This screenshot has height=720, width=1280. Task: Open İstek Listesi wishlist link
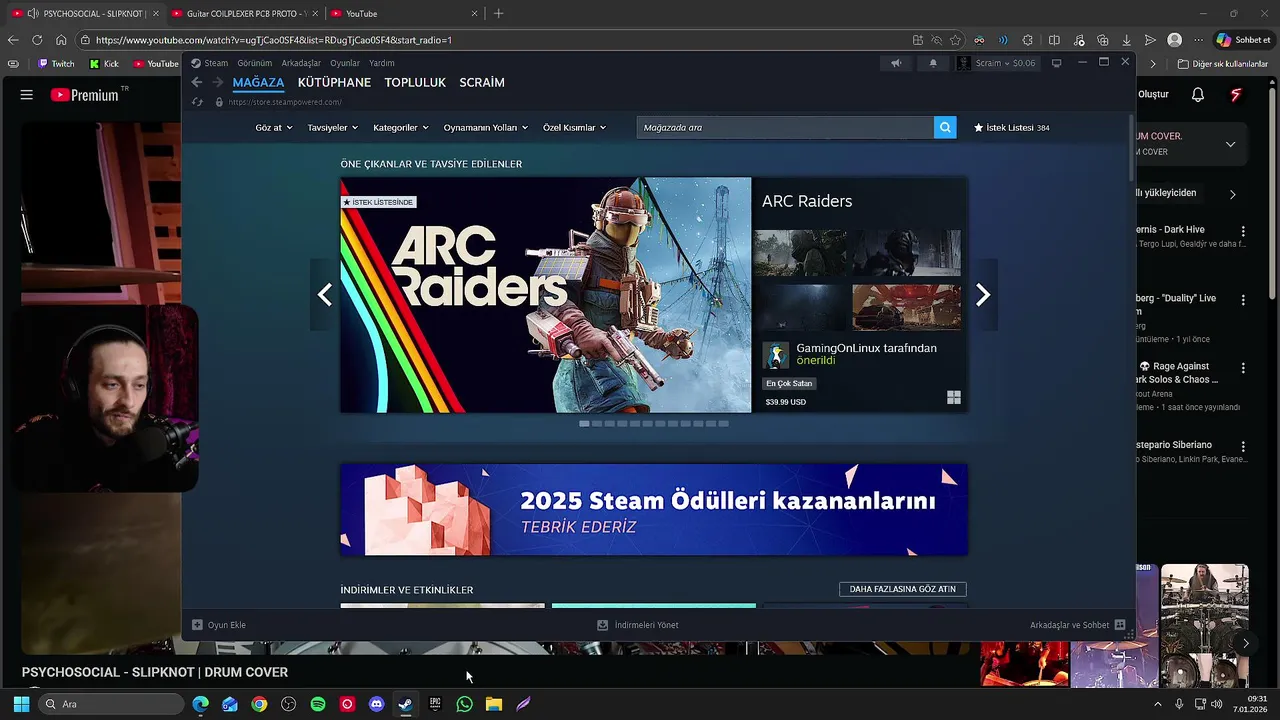1012,128
